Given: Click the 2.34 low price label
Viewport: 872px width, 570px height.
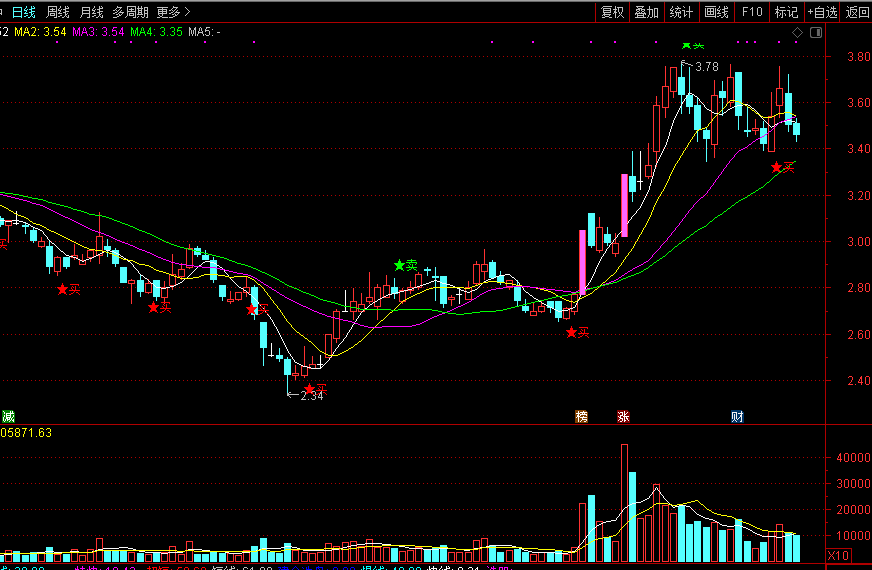Looking at the screenshot, I should (x=311, y=396).
